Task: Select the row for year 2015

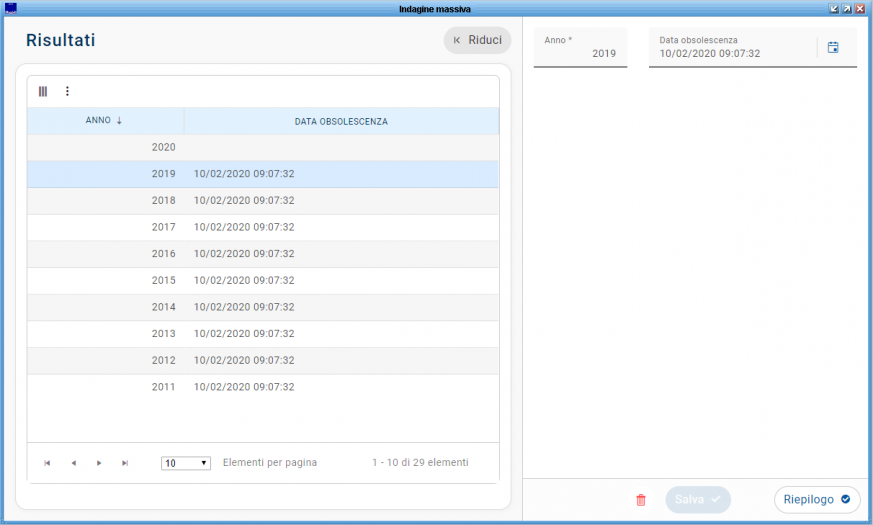Action: pyautogui.click(x=262, y=280)
